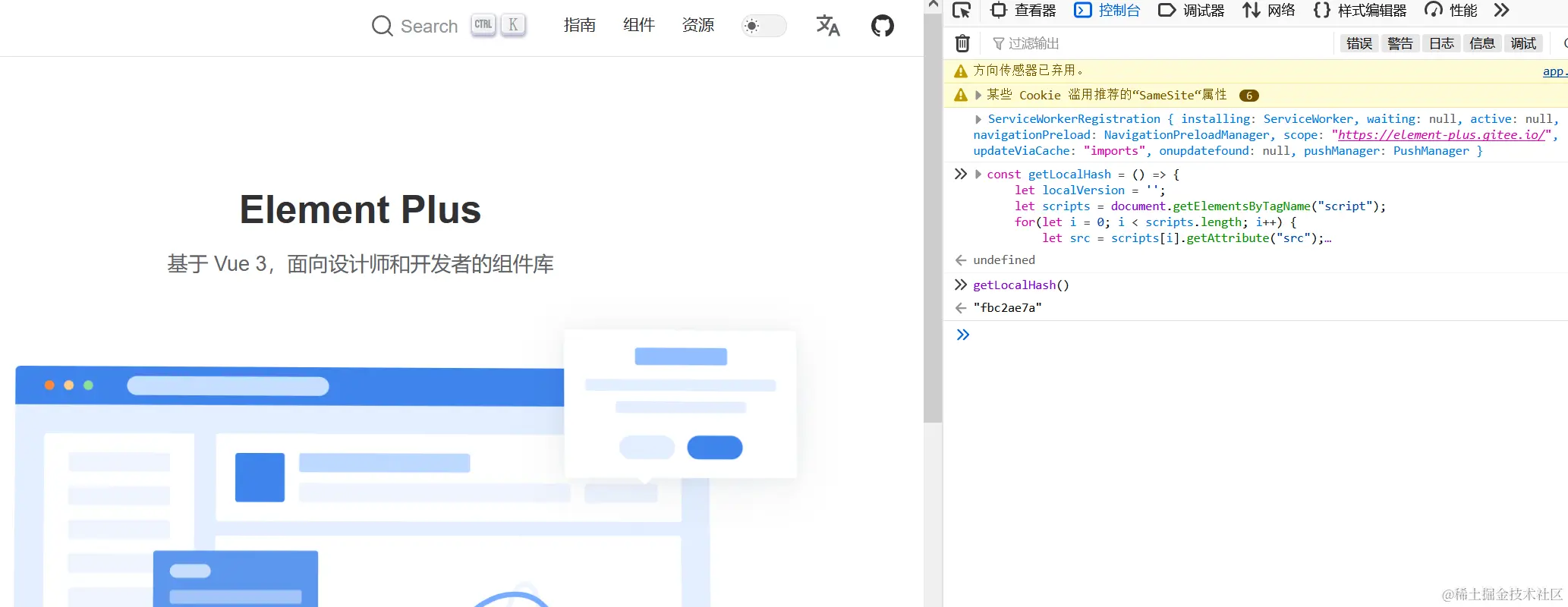Toggle the 警告 warnings filter
Viewport: 1568px width, 607px height.
click(x=1400, y=43)
